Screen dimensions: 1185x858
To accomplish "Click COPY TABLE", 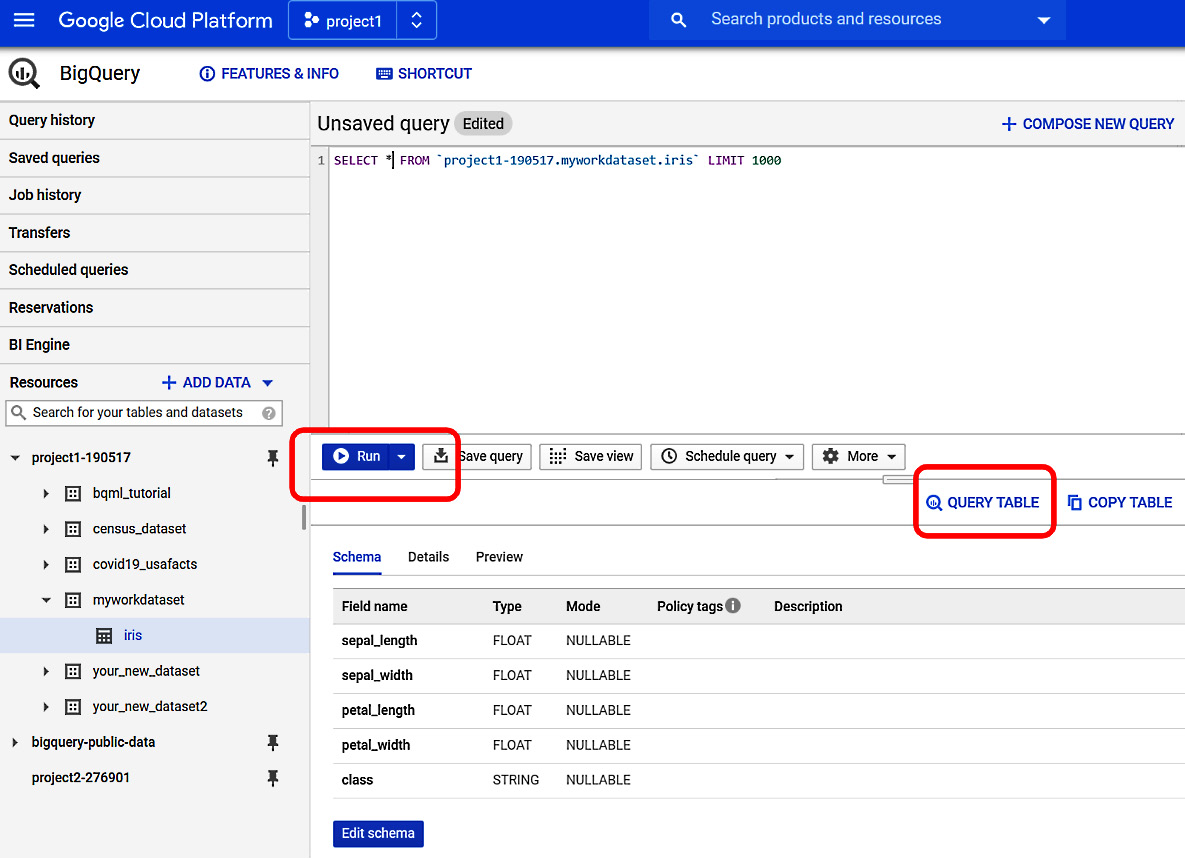I will (1120, 503).
